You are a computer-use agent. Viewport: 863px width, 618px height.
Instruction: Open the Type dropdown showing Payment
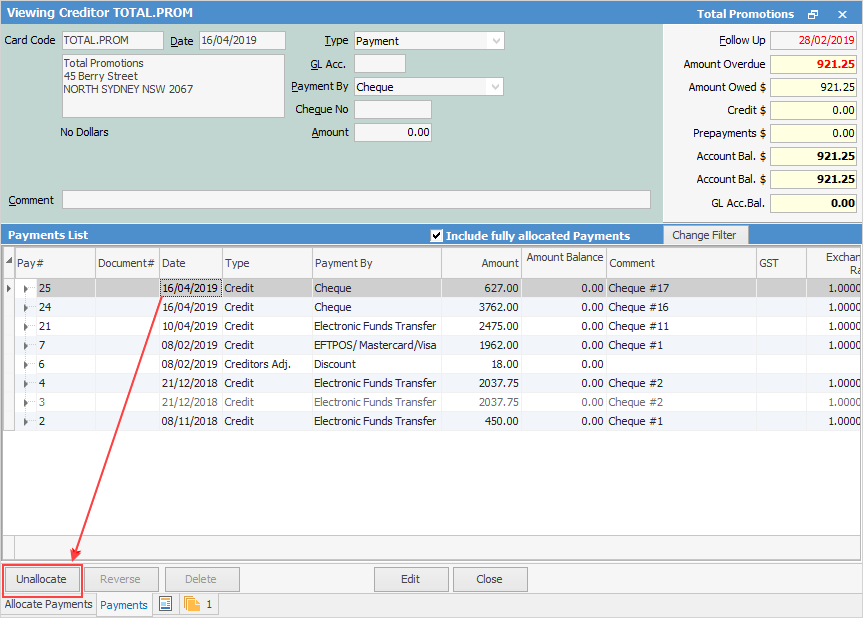pos(495,41)
